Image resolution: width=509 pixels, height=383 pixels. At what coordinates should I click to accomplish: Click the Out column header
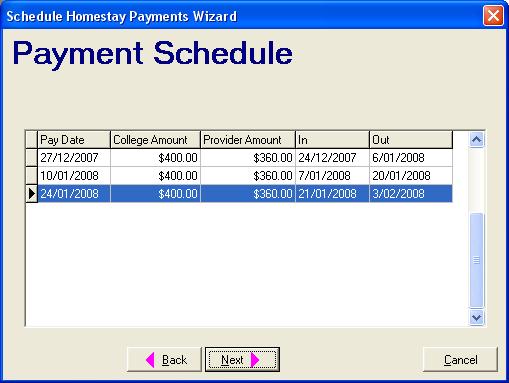(411, 140)
